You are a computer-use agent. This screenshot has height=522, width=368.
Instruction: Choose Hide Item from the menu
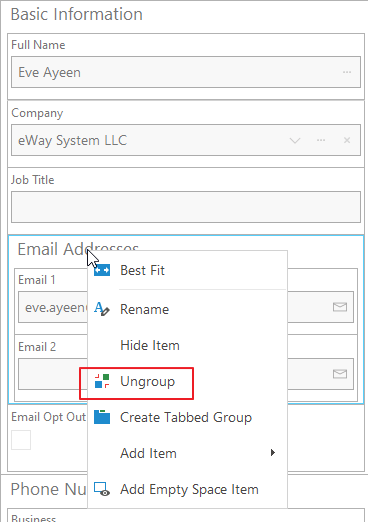click(187, 345)
